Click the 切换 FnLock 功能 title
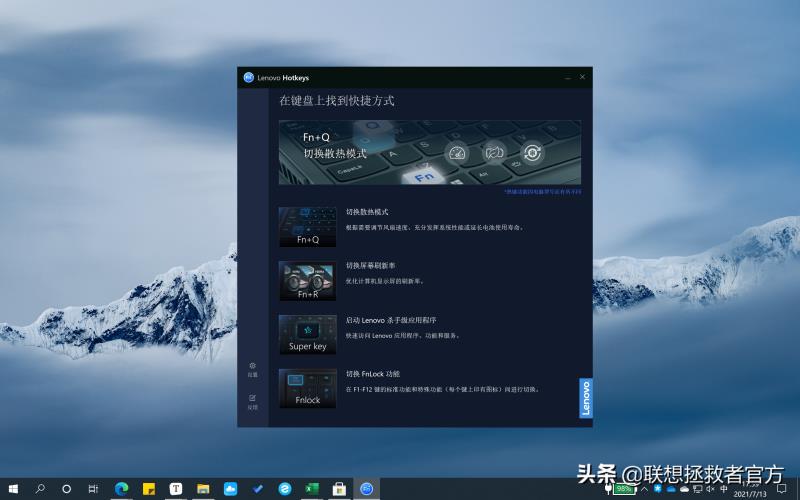The image size is (800, 500). (x=373, y=373)
